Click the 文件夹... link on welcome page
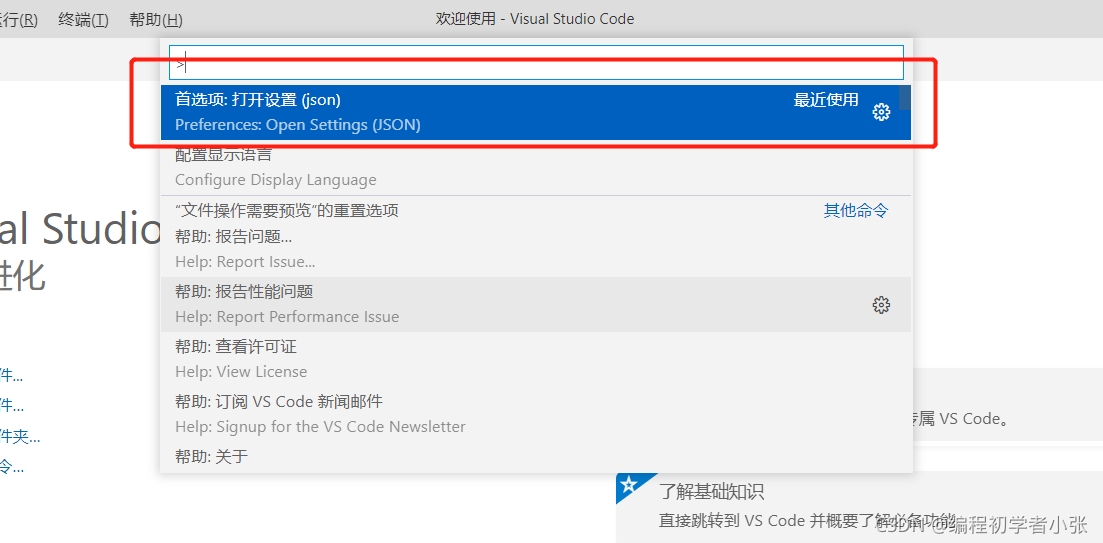This screenshot has height=543, width=1103. pos(20,436)
